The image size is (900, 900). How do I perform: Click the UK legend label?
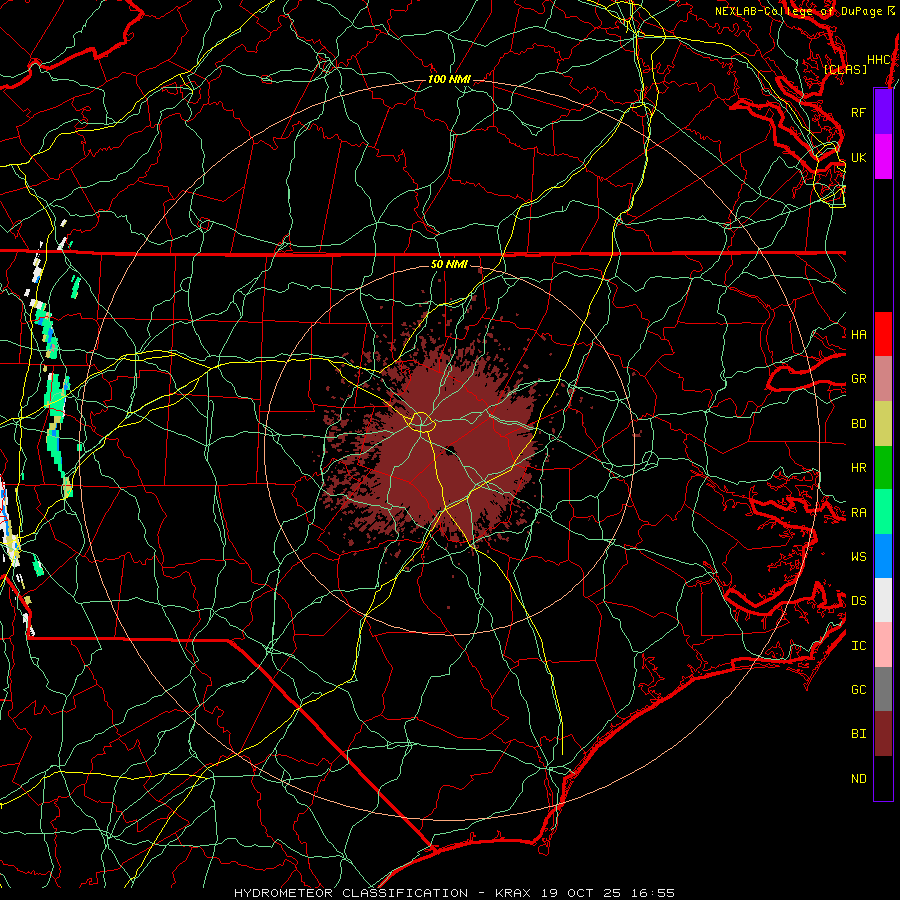click(858, 157)
